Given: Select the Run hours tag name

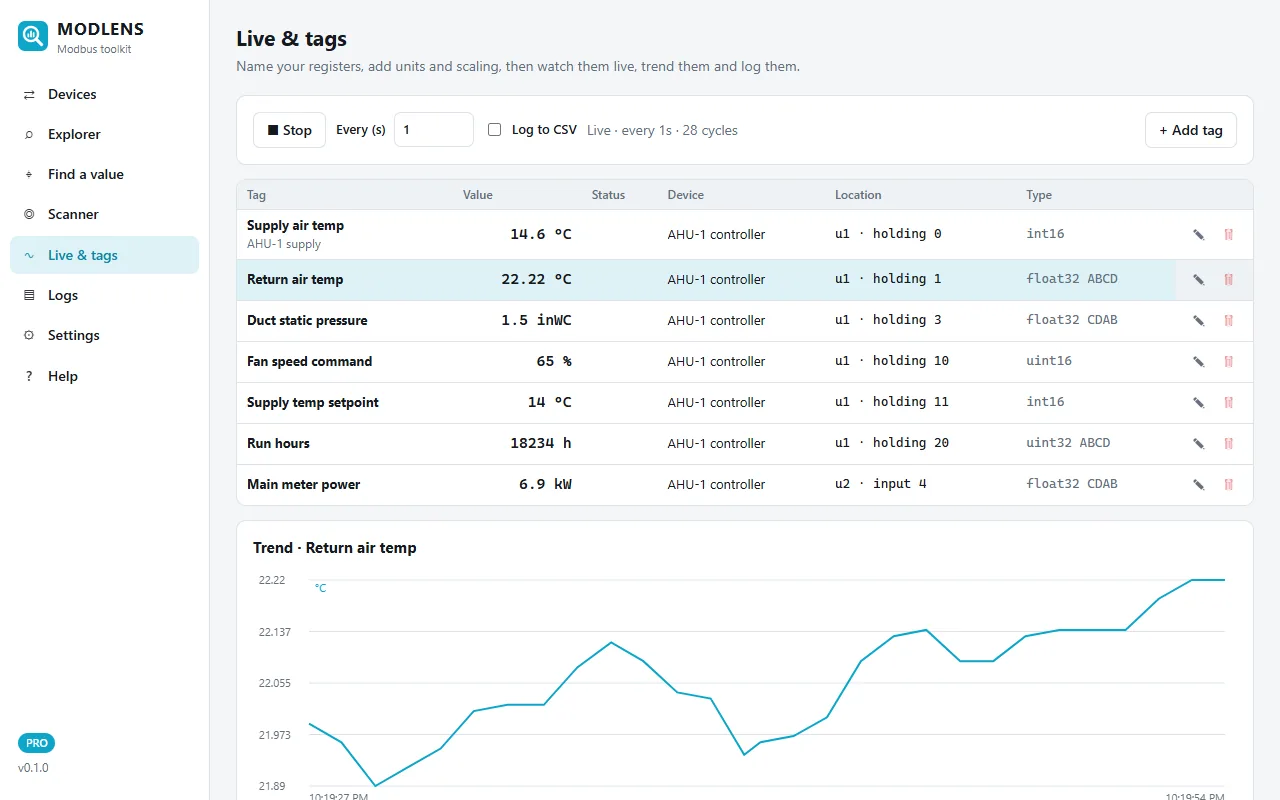Looking at the screenshot, I should click(x=278, y=444).
